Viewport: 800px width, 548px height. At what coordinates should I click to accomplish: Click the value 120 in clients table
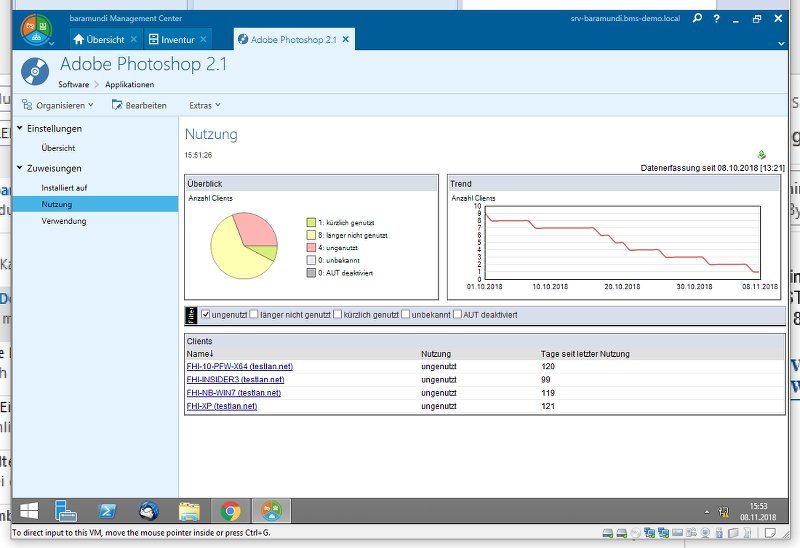[548, 366]
